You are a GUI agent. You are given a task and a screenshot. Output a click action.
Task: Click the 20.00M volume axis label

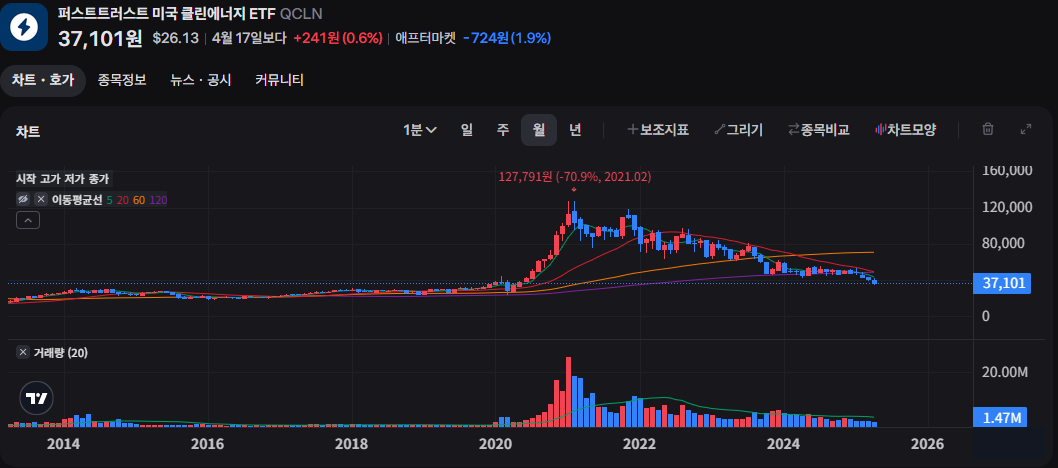pos(1007,372)
